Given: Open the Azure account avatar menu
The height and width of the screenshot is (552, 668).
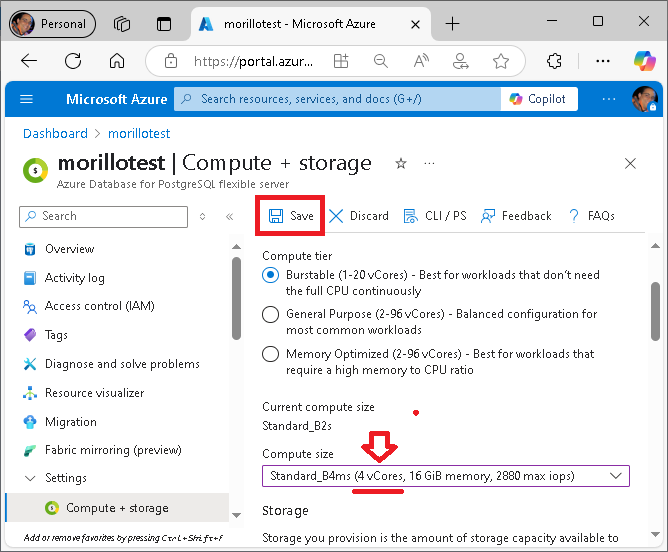Looking at the screenshot, I should (x=644, y=99).
